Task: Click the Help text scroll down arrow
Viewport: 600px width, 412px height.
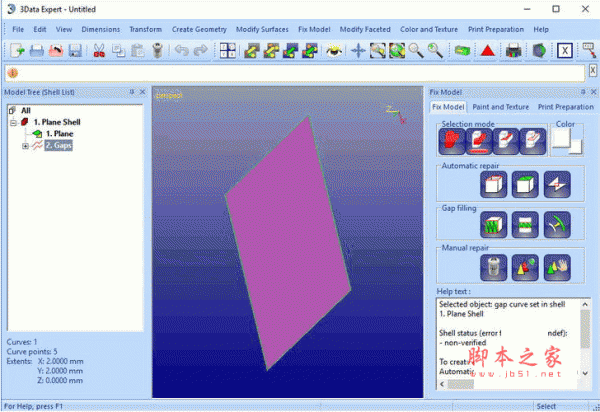Action: tap(585, 373)
